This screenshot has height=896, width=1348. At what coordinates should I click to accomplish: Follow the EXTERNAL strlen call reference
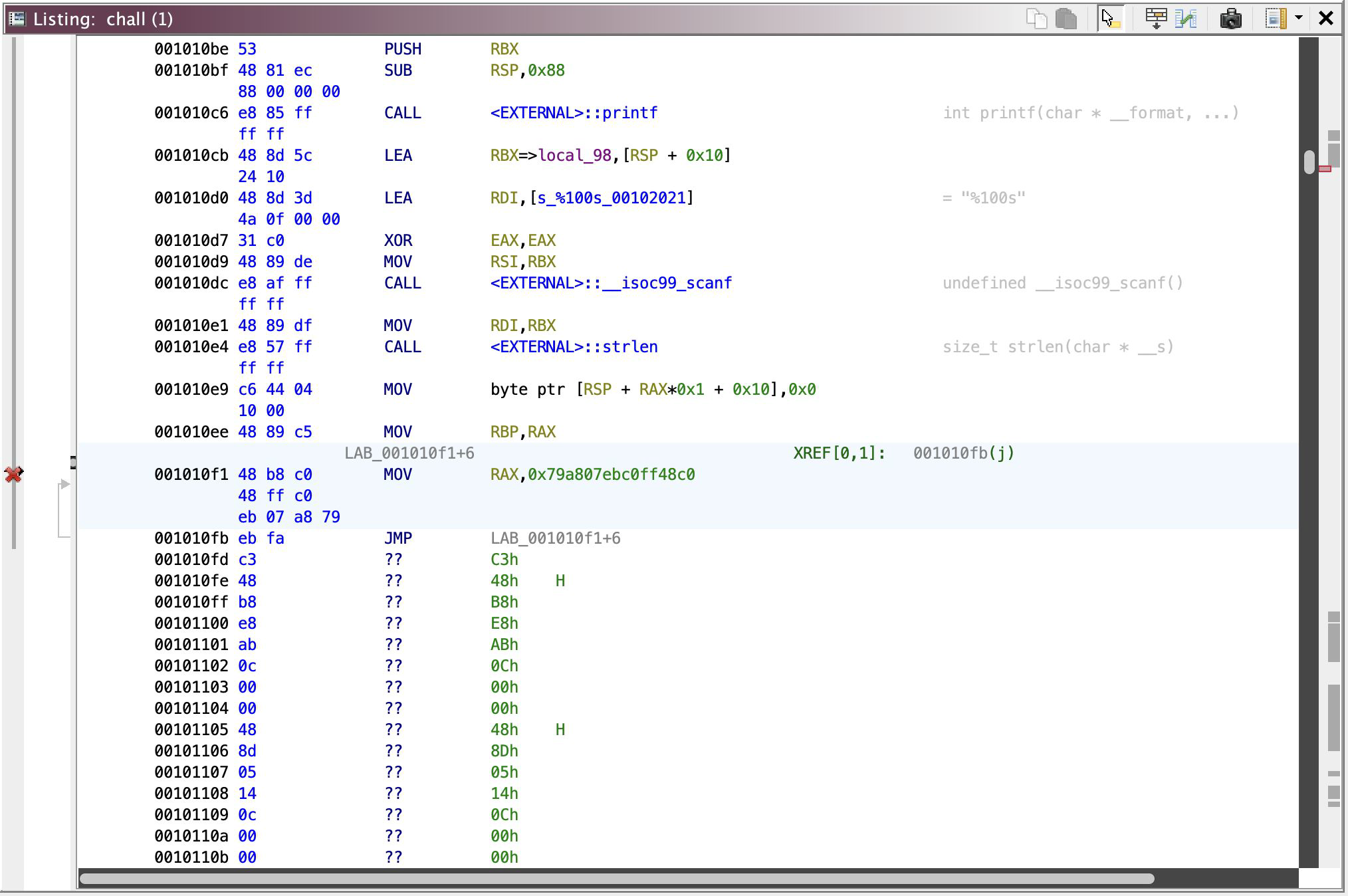pos(574,347)
